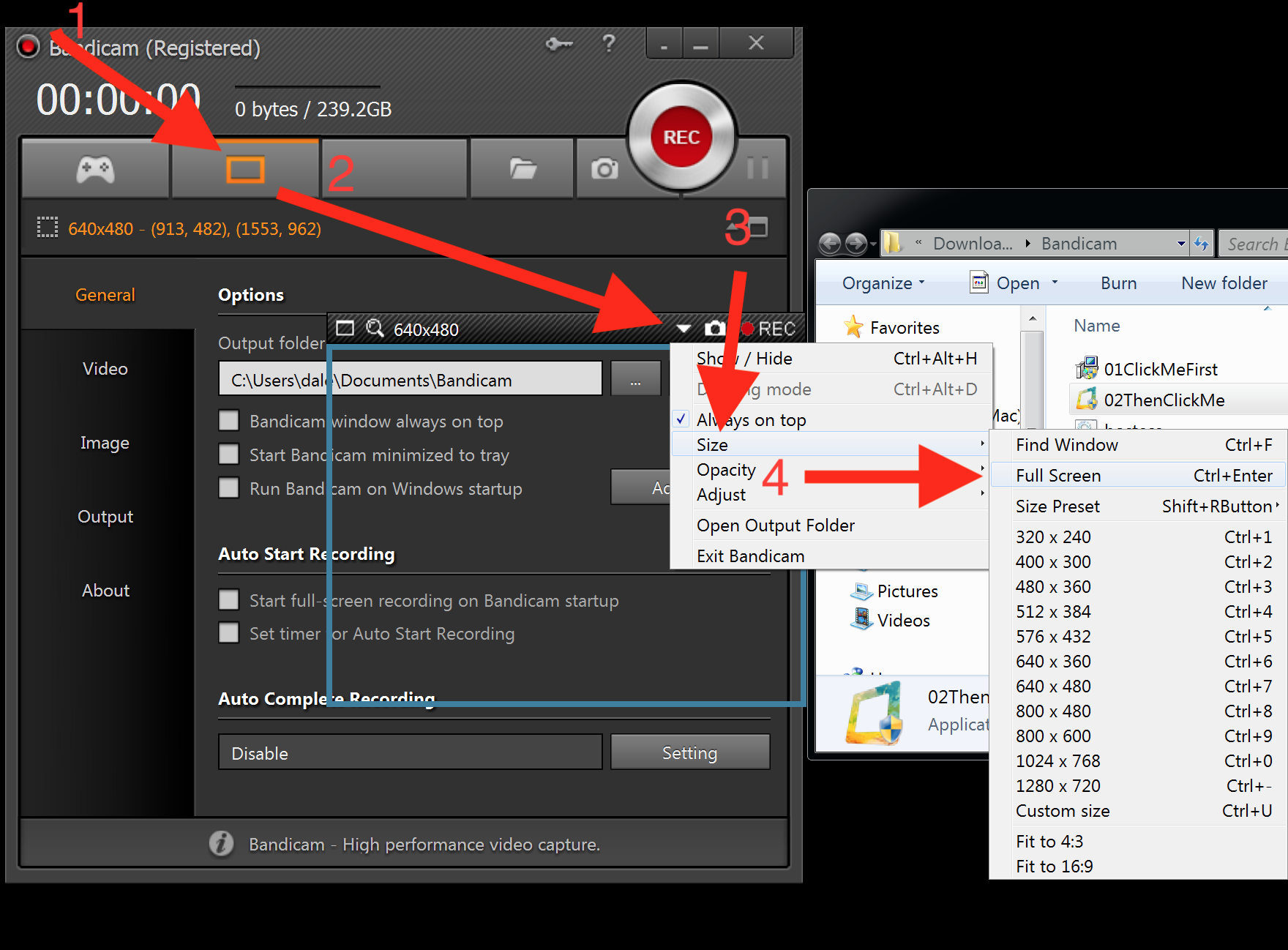Choose Fit to 4:3

[1137, 842]
